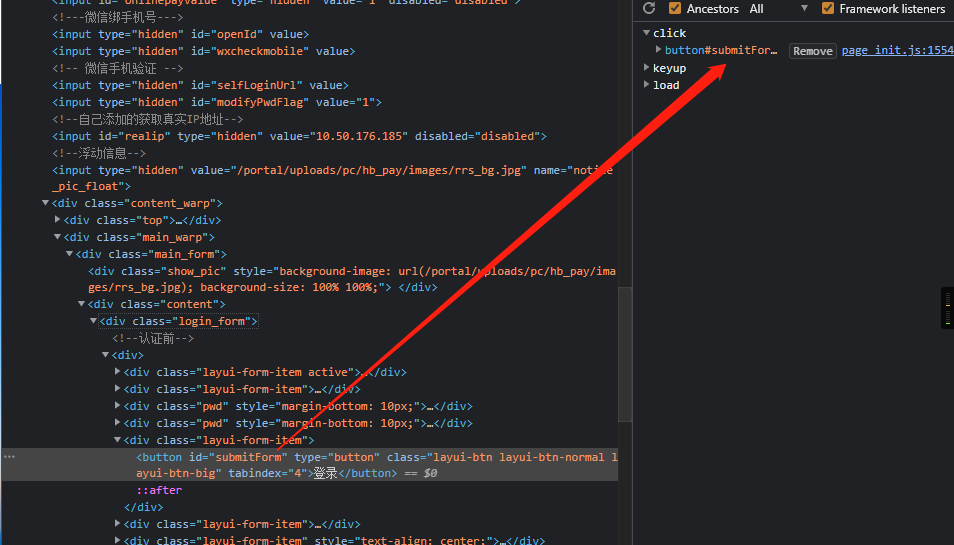Collapse the content_warp div node
Screen dimensions: 954x545
[x=46, y=203]
